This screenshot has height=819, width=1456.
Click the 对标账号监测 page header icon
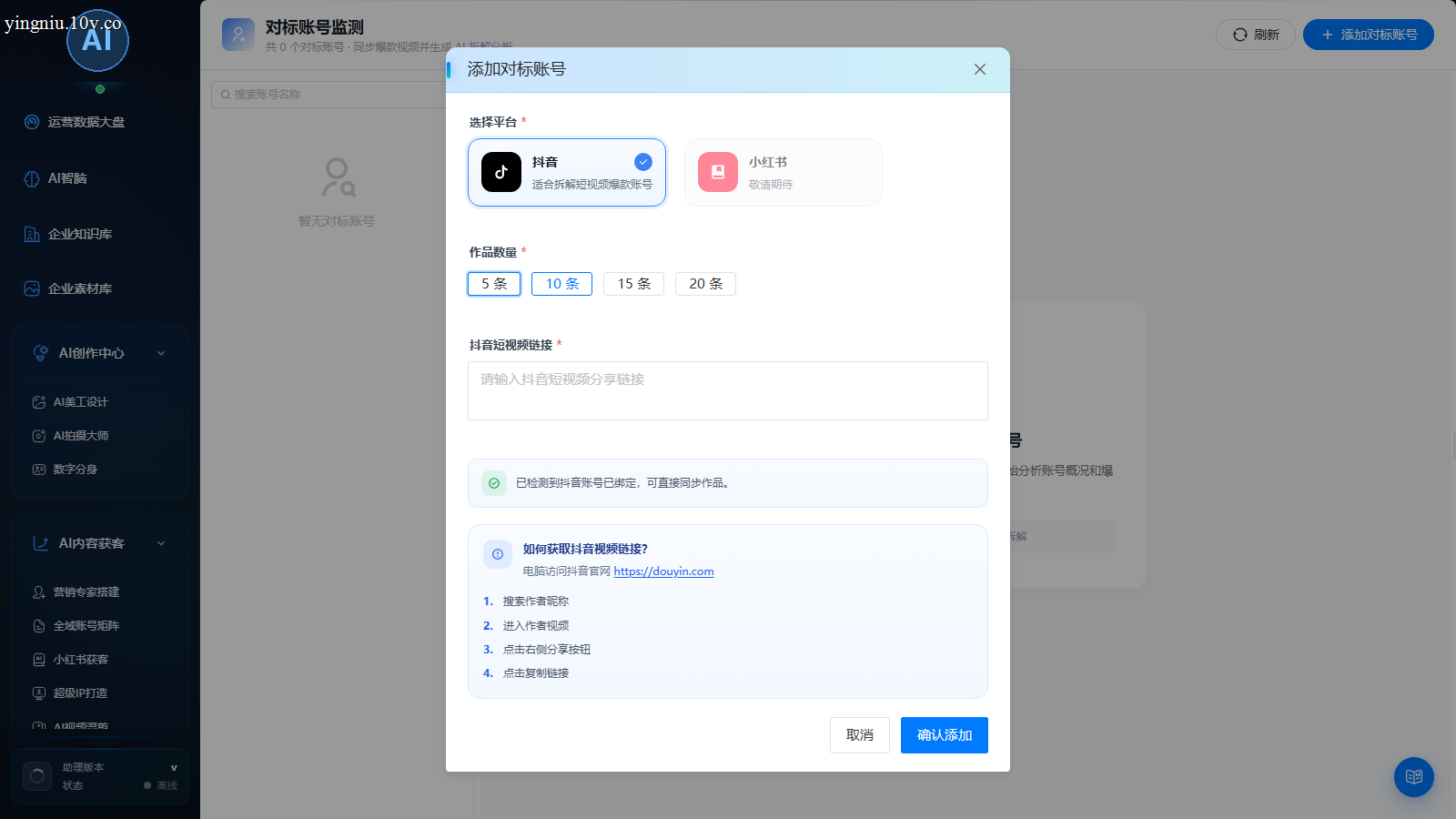(x=238, y=35)
